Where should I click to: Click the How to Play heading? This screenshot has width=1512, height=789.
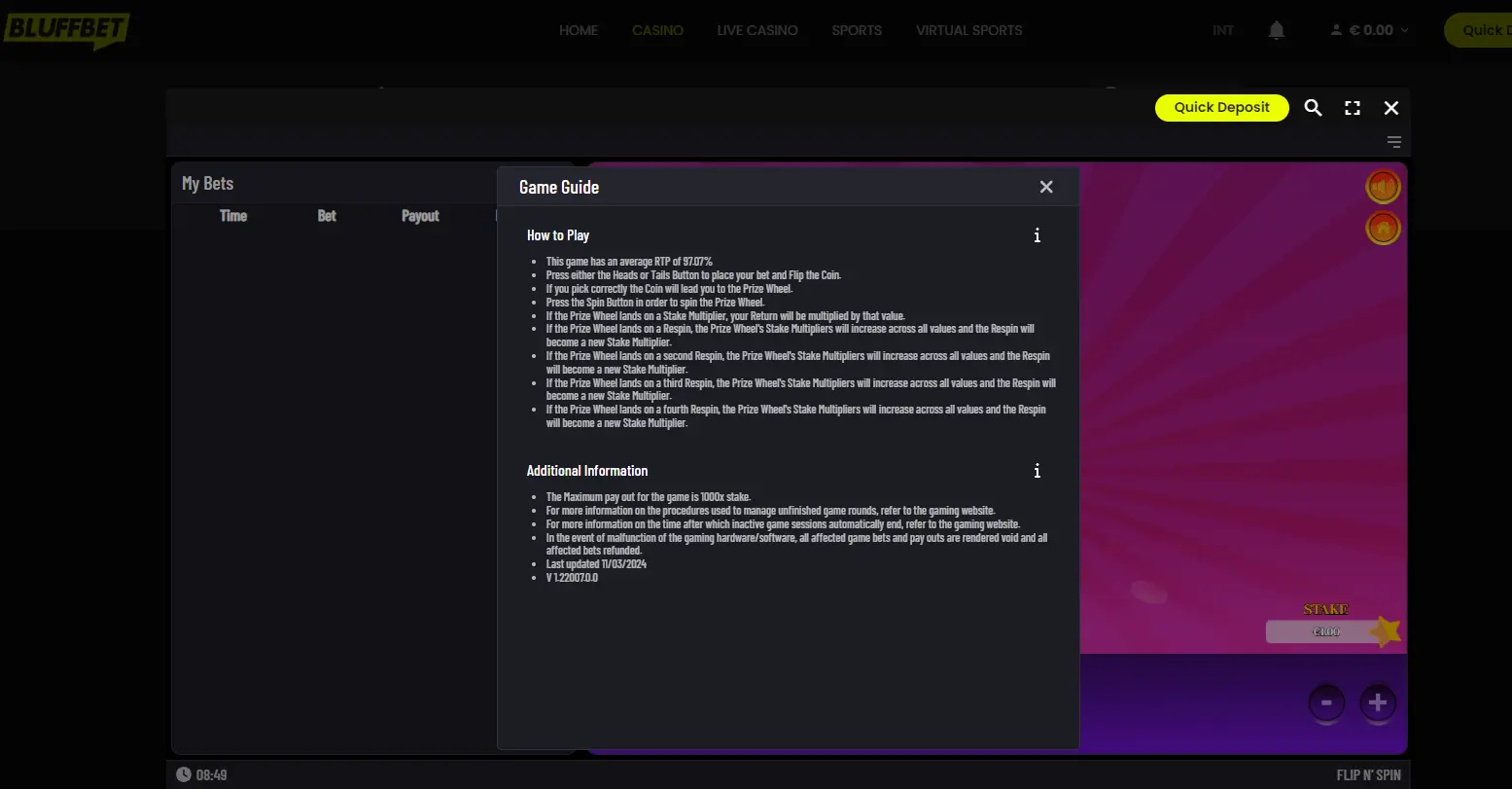point(558,235)
